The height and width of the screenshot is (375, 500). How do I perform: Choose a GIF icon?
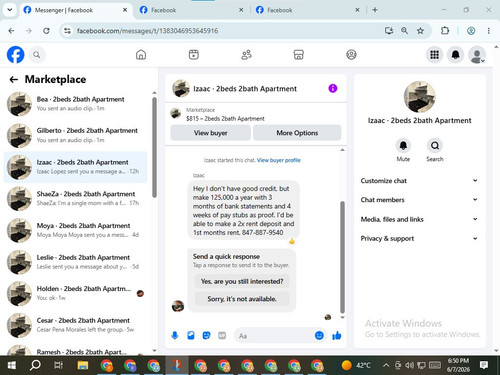coord(222,335)
